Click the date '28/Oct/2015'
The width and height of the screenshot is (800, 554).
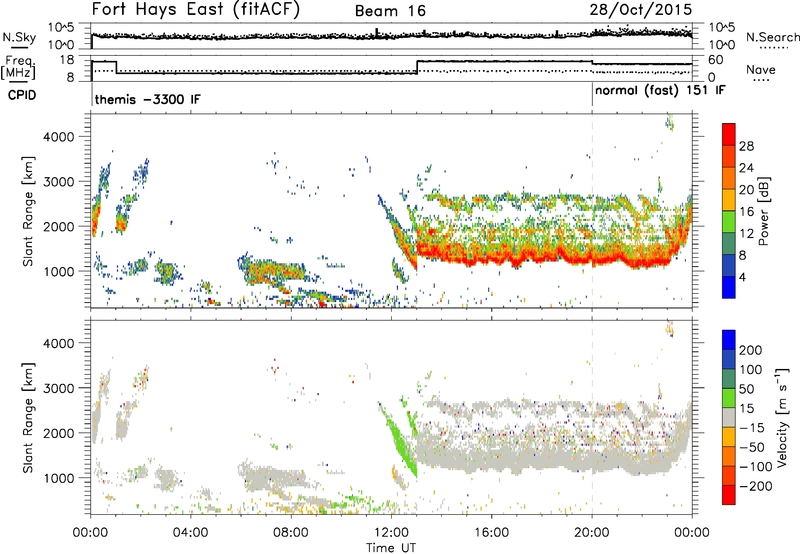point(641,10)
